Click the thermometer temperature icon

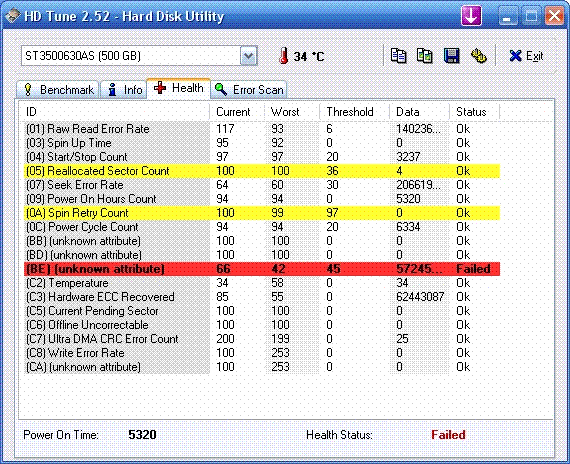[x=284, y=56]
